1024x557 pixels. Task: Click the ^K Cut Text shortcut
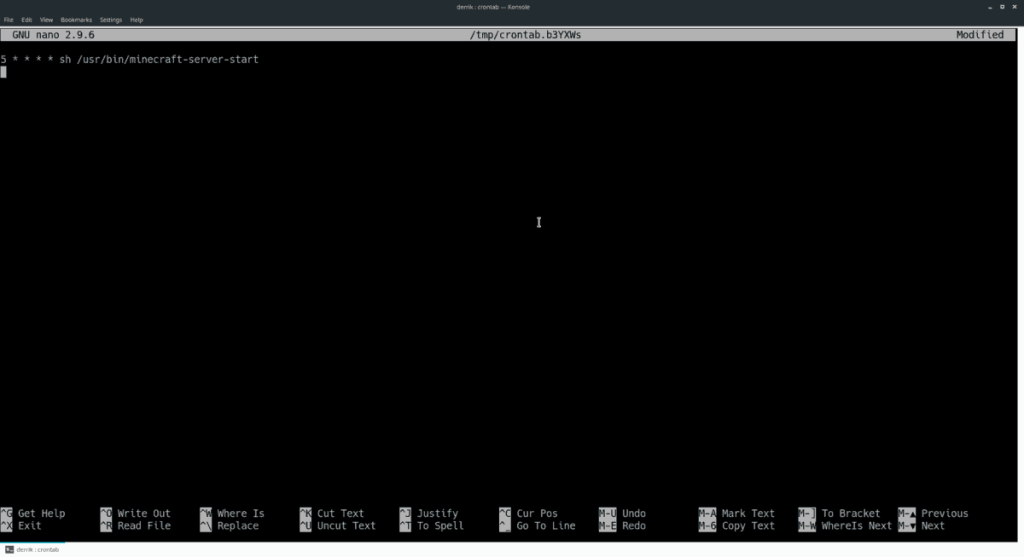click(331, 514)
